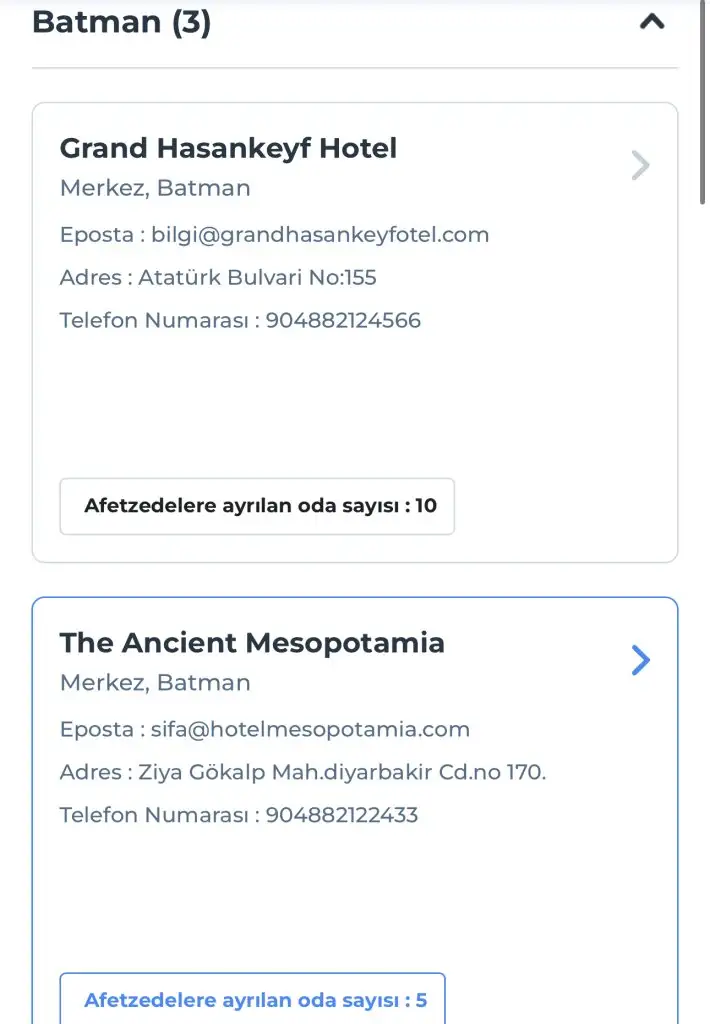Click the Atatürk Bulvari No:155 address
This screenshot has height=1024, width=710.
257,277
